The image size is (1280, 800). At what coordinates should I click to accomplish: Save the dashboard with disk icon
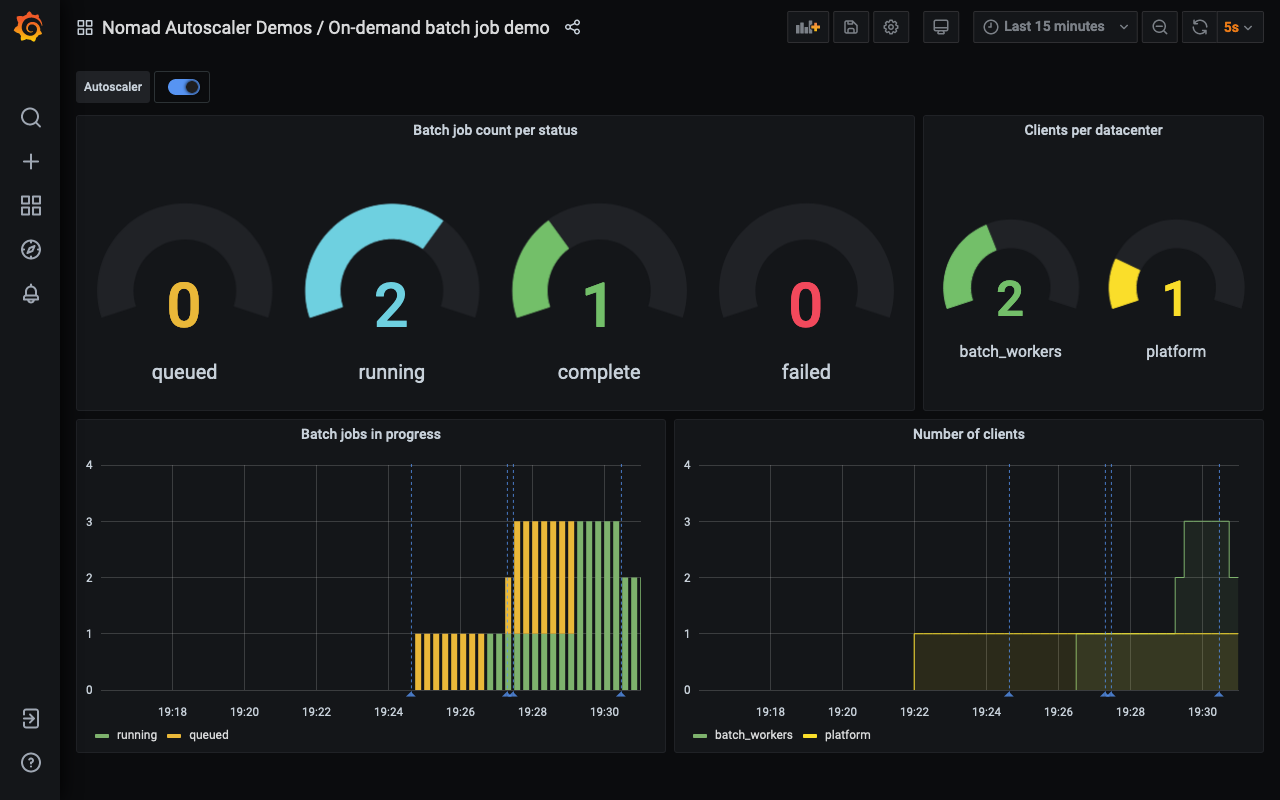click(851, 27)
